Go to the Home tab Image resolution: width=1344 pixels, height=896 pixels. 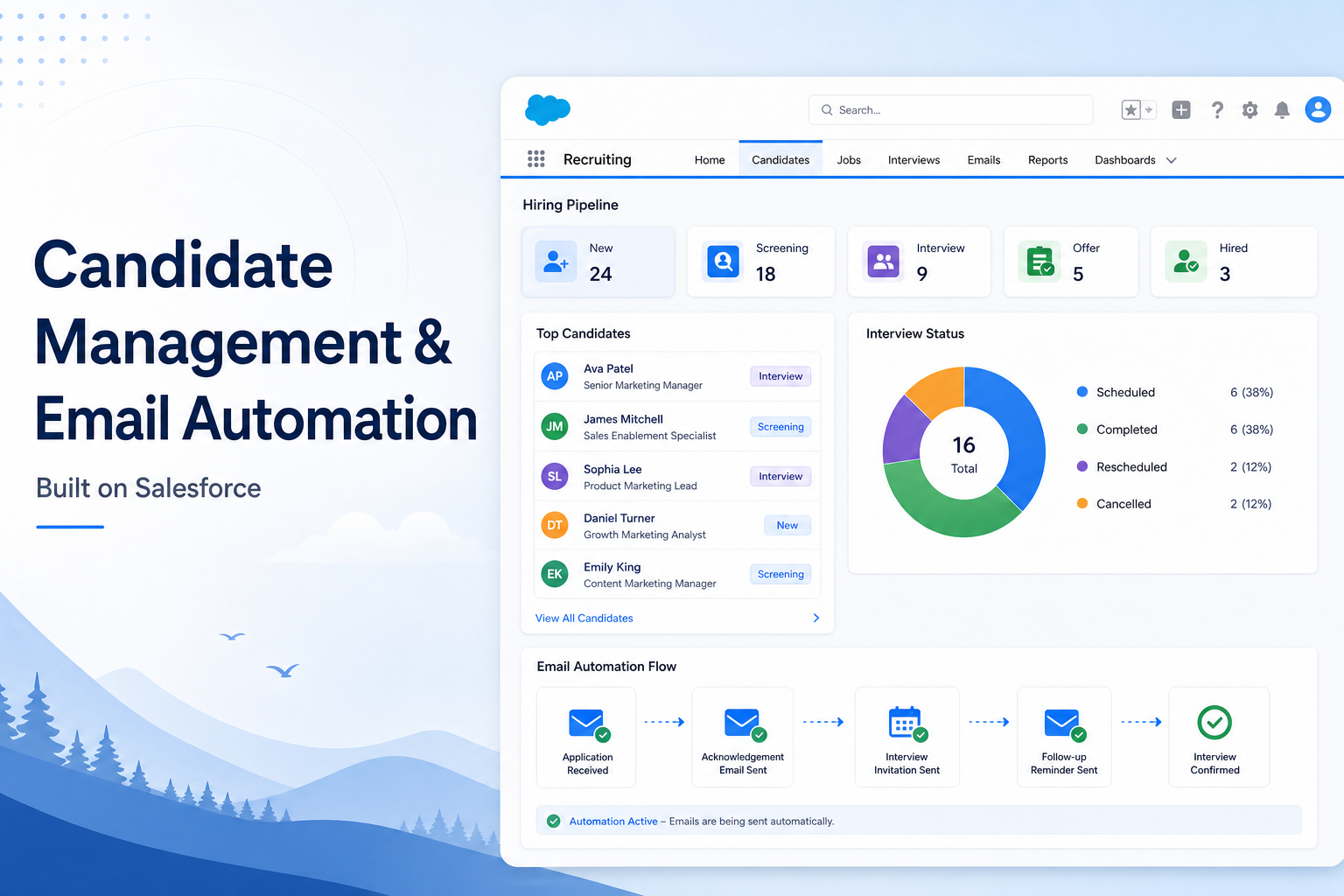pos(710,160)
